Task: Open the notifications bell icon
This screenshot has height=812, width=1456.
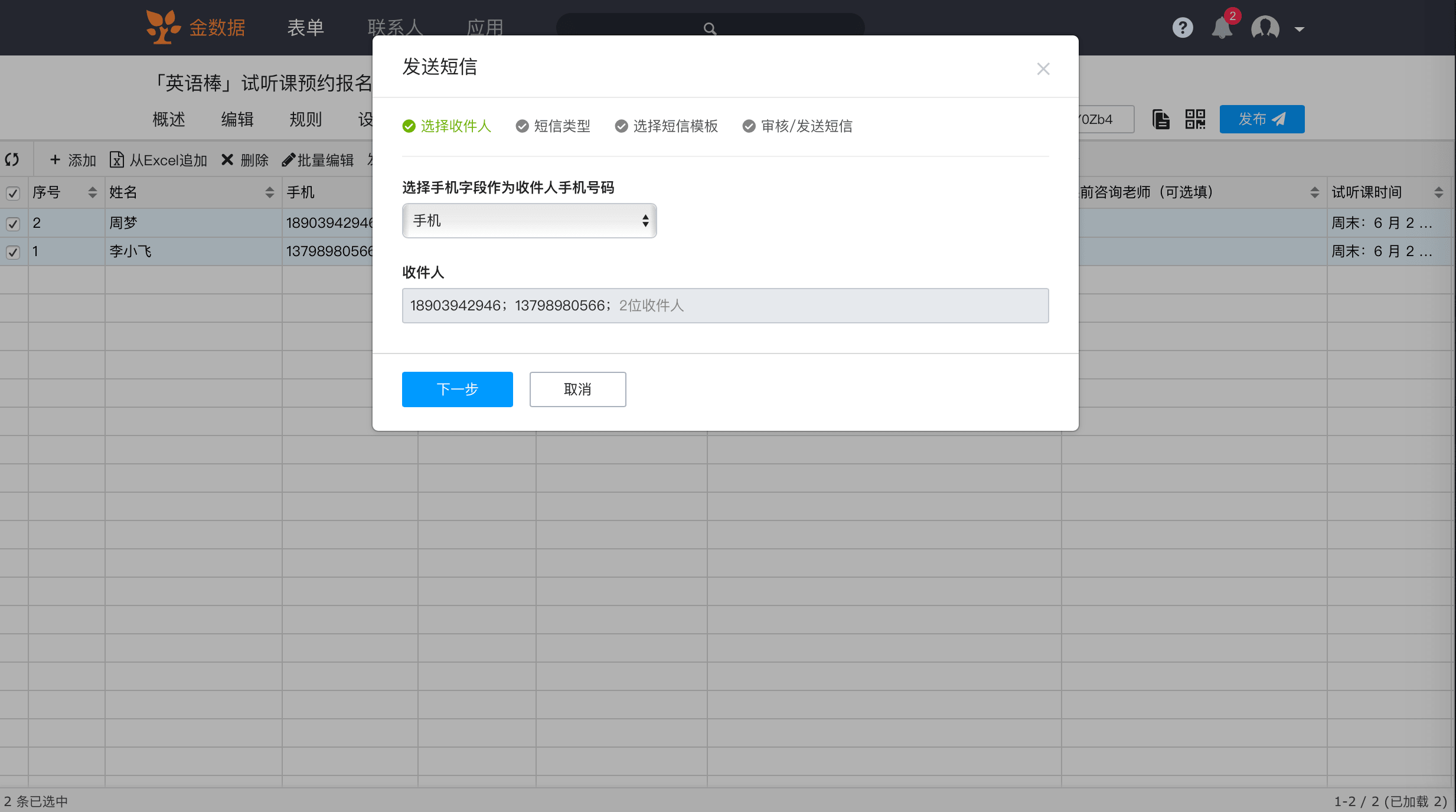Action: click(1222, 28)
